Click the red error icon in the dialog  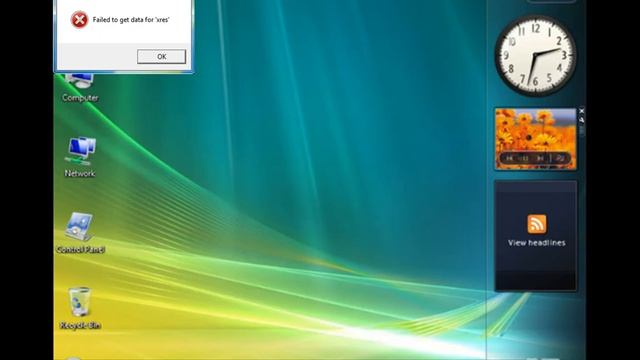coord(79,20)
